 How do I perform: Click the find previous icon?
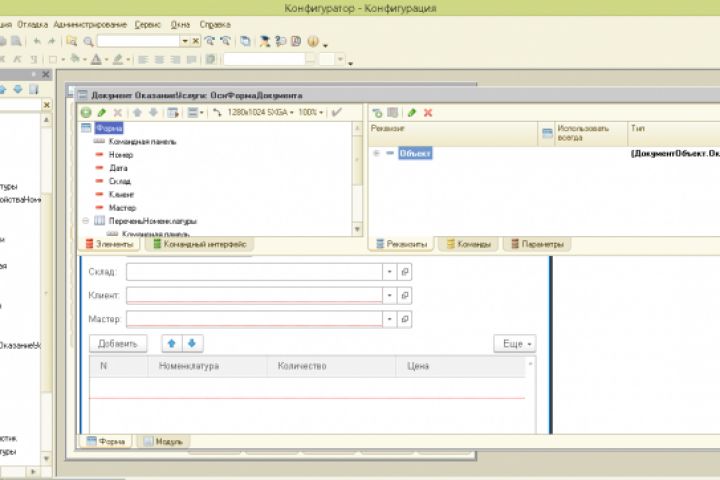coord(225,41)
